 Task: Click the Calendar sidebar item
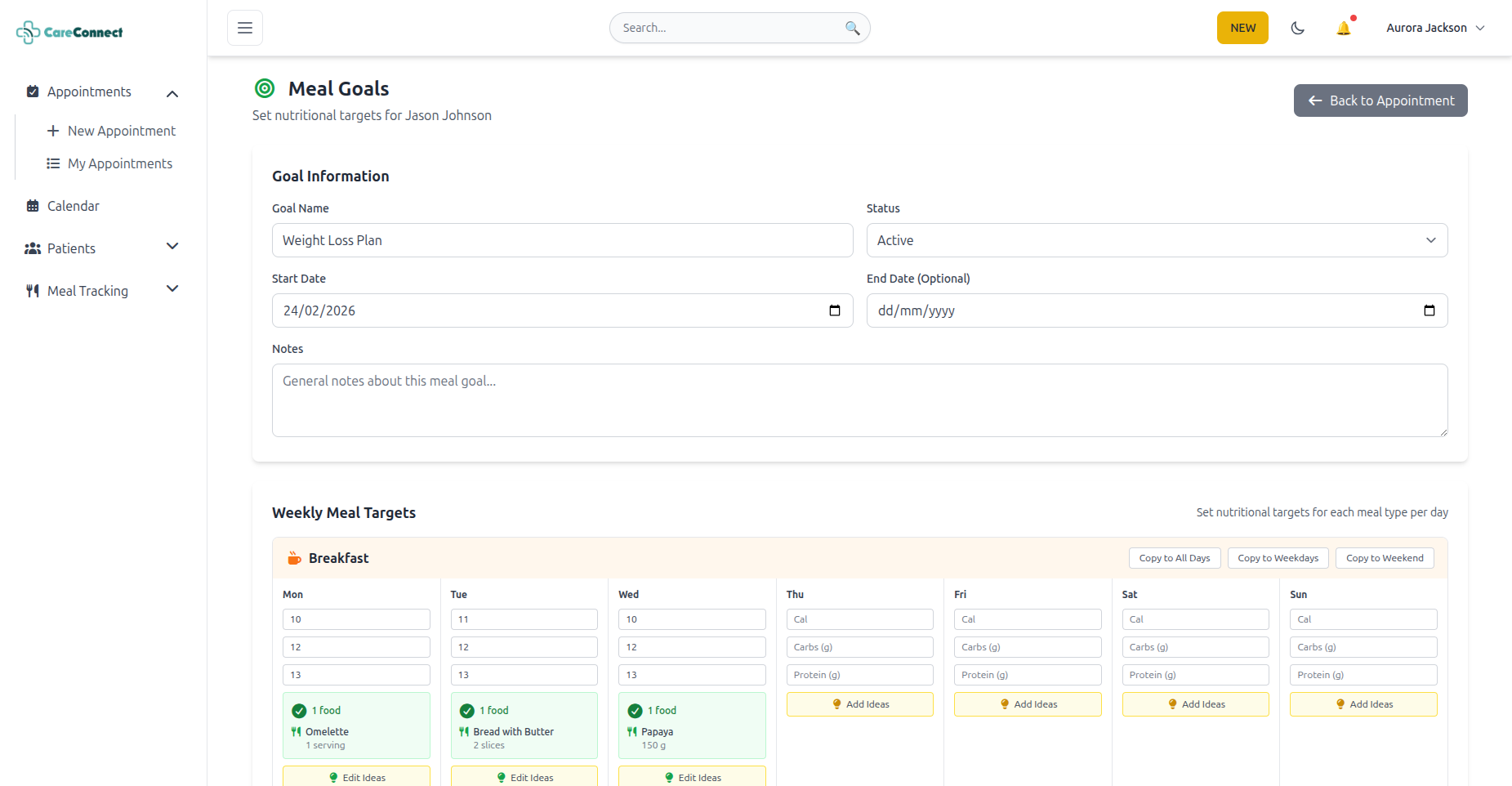tap(73, 206)
